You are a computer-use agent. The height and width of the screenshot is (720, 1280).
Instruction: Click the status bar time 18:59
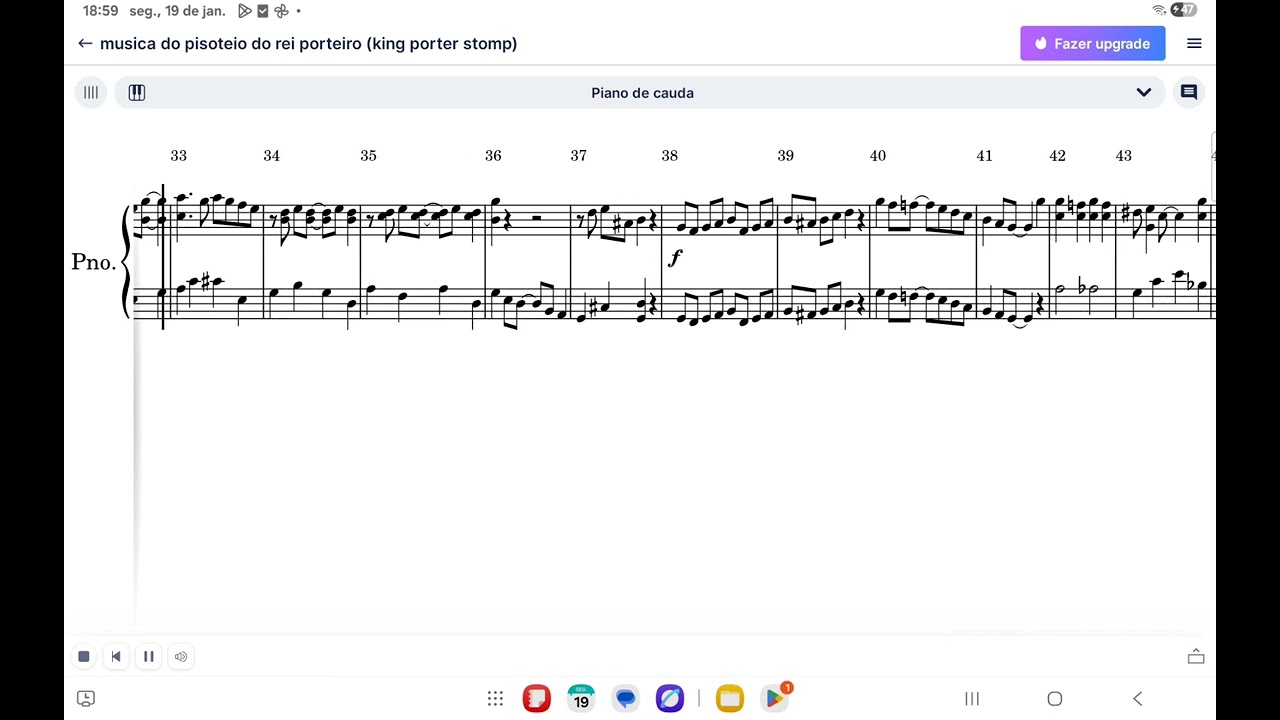point(100,11)
